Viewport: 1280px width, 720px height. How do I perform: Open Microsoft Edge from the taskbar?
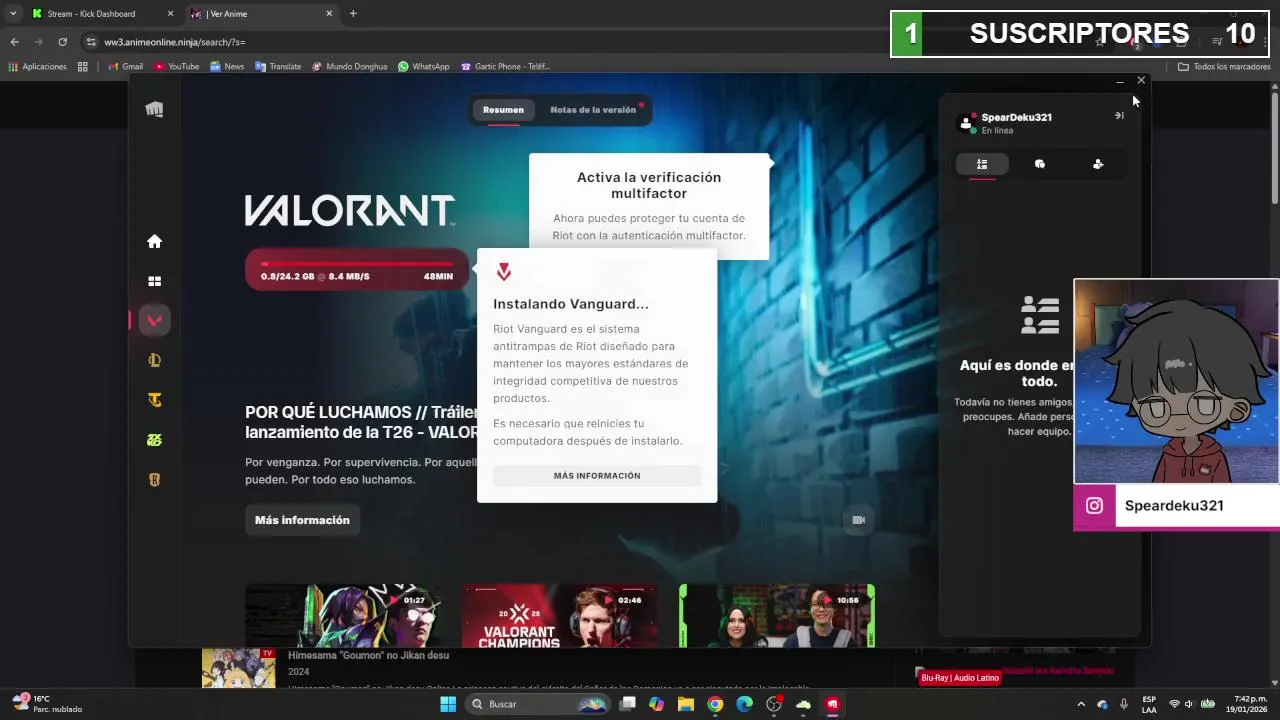tap(744, 704)
